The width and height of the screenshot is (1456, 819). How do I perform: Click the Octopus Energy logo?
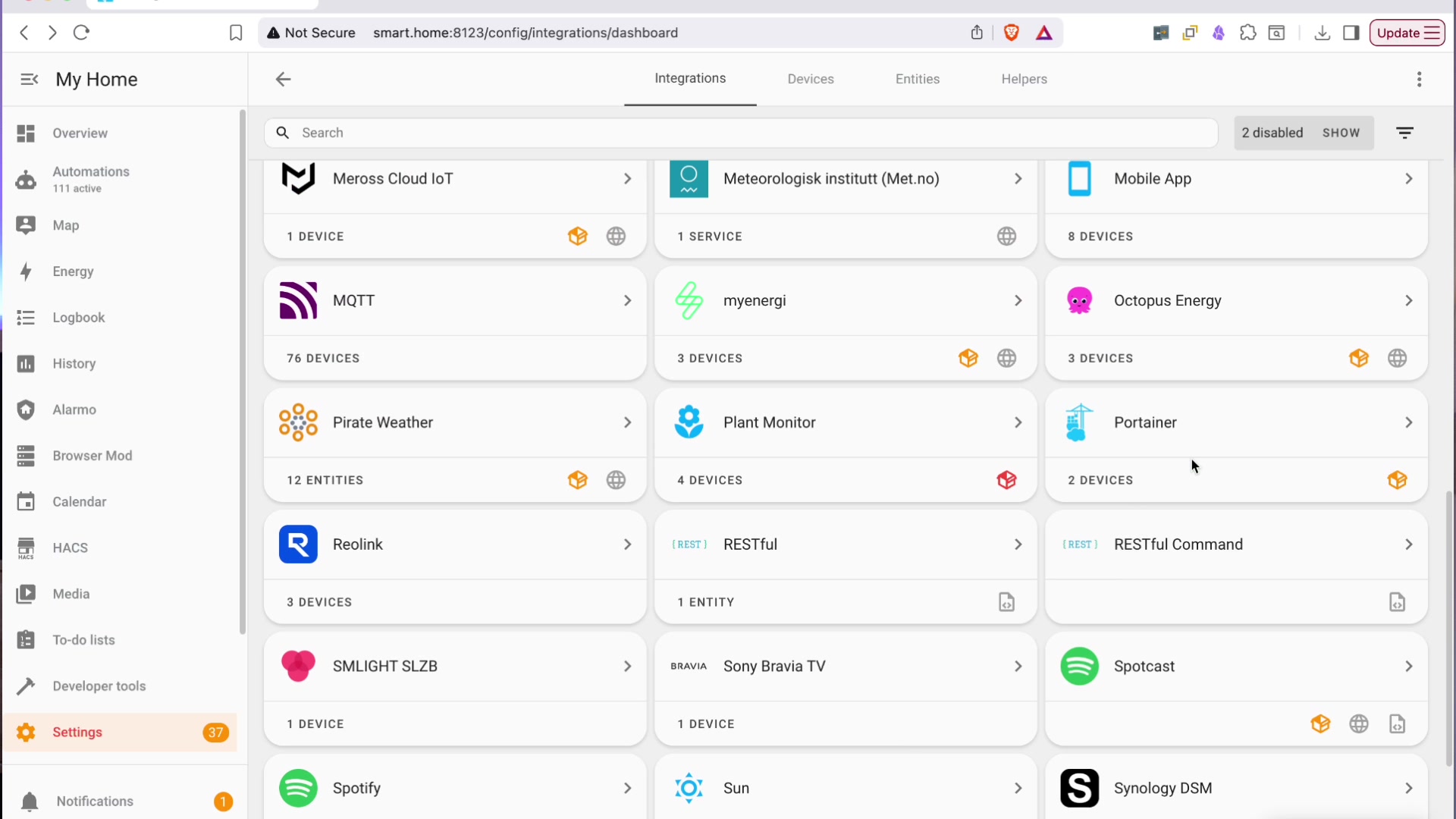[1079, 301]
